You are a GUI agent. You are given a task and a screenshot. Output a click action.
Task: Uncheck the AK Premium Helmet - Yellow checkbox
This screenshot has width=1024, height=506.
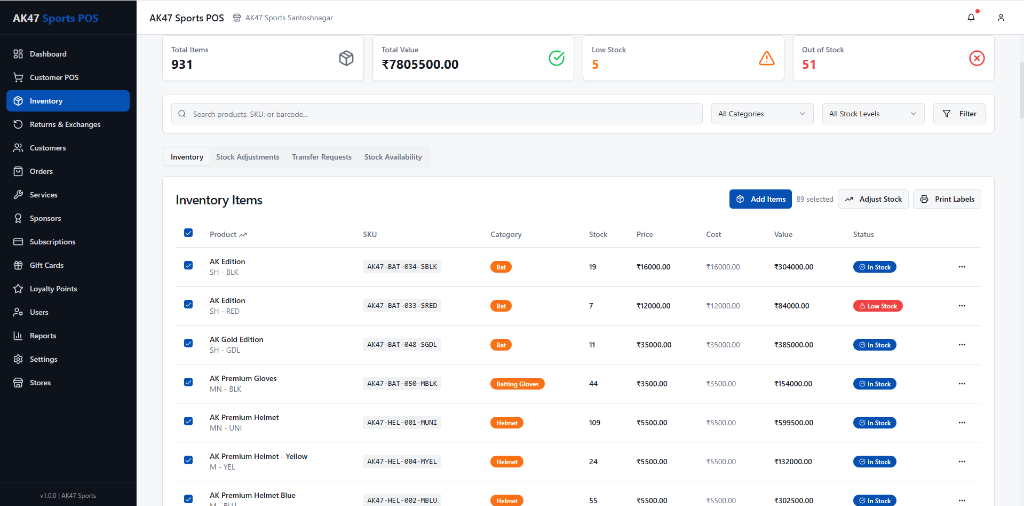point(188,460)
